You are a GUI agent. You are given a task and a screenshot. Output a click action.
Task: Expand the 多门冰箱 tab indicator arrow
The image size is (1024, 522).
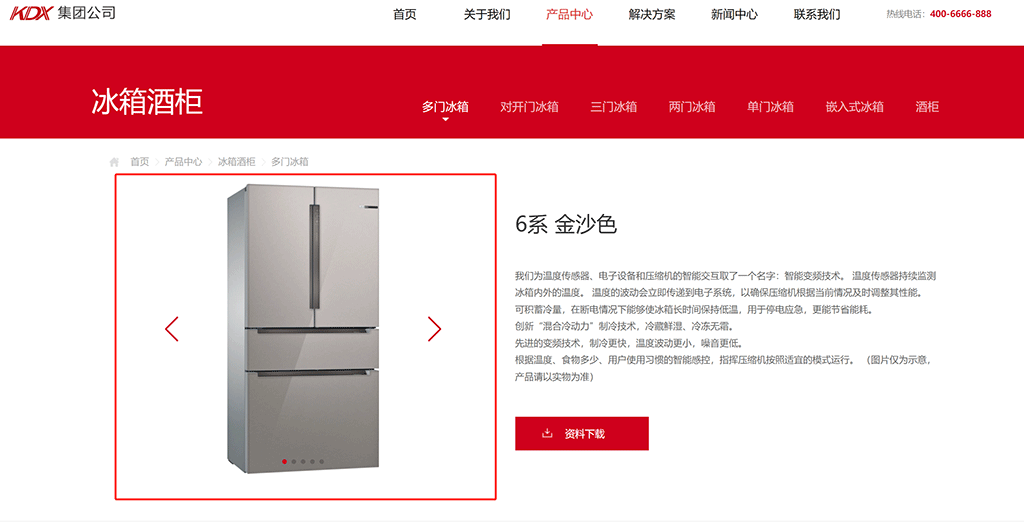tap(445, 120)
